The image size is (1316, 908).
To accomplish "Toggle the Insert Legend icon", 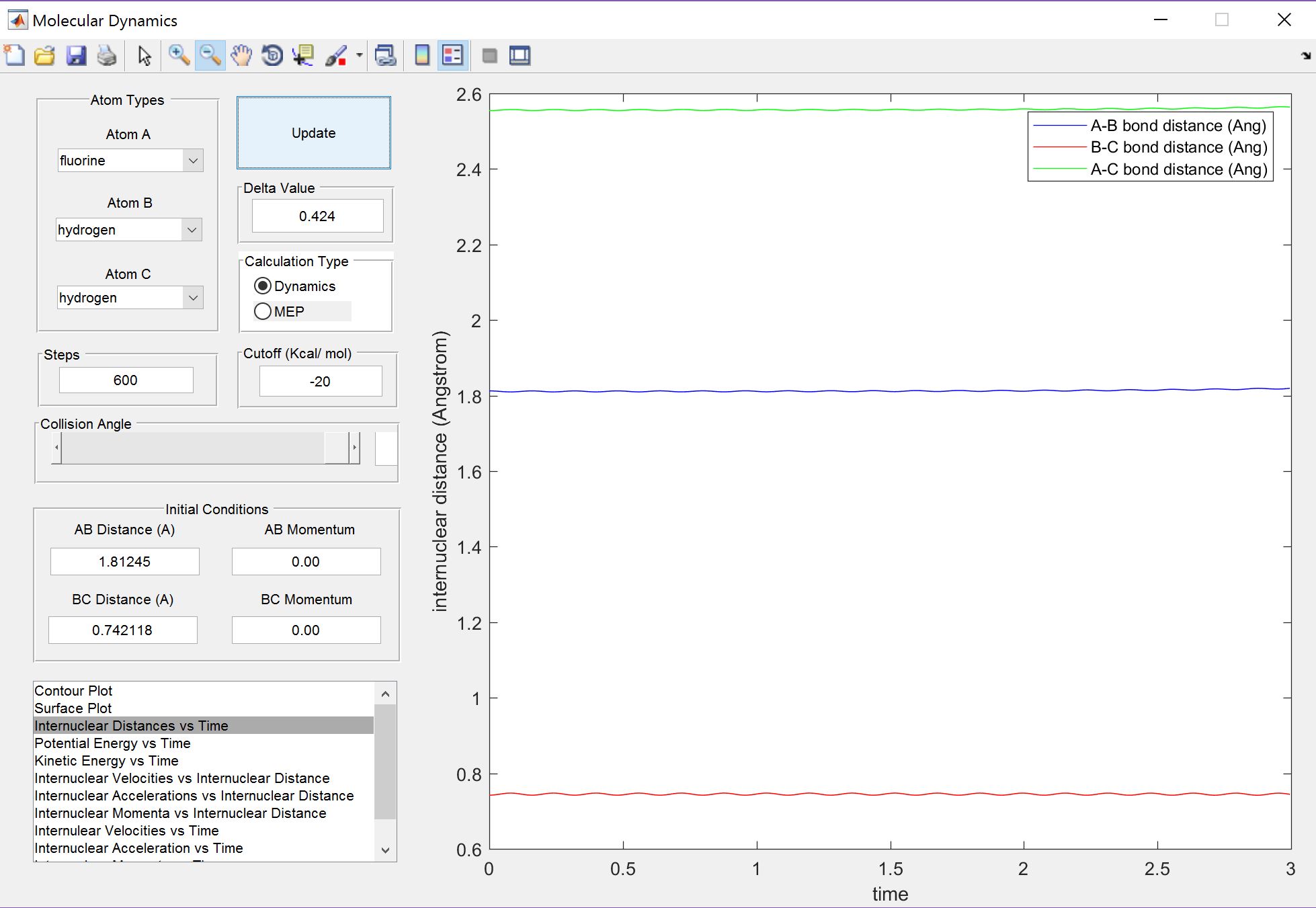I will click(453, 56).
